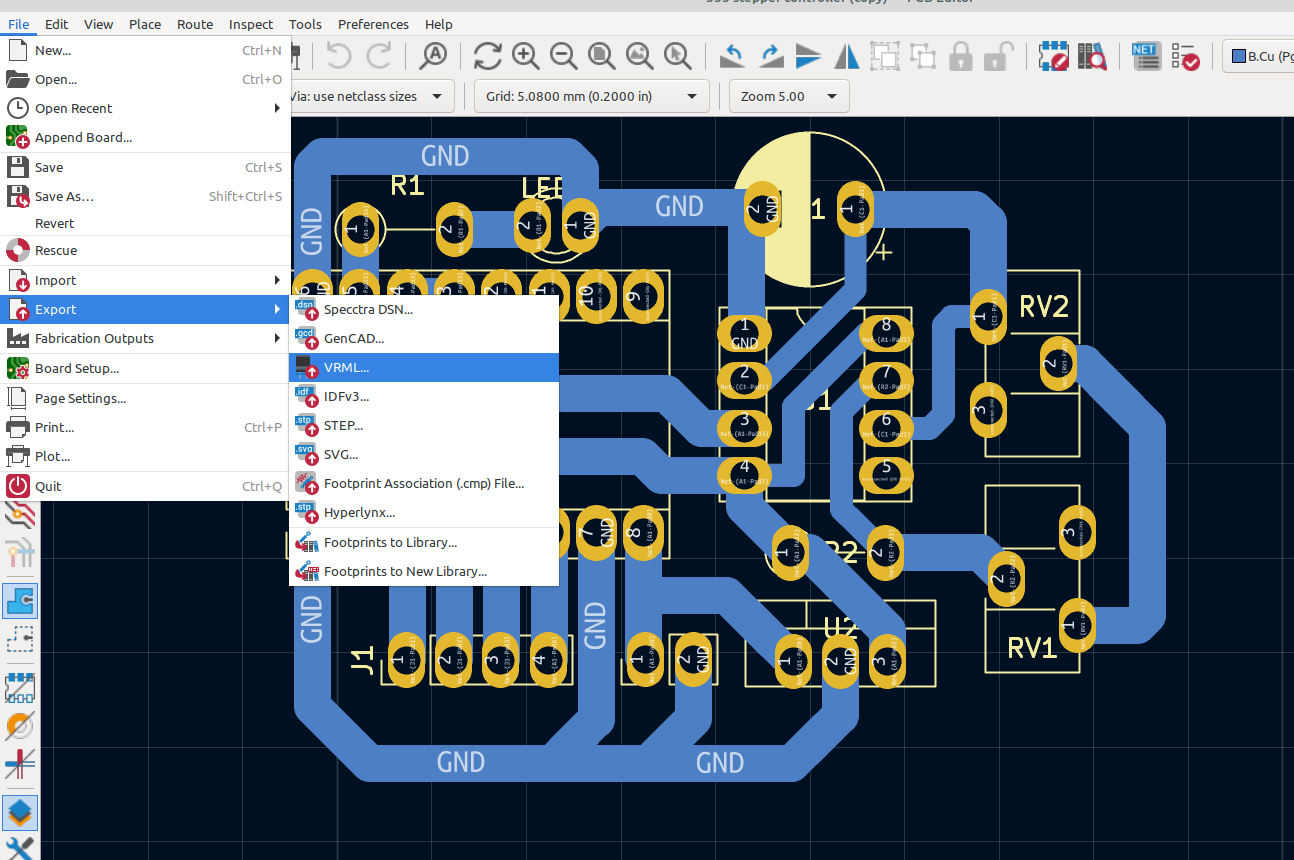Click the B.Cu blue color swatch
This screenshot has height=860, width=1294.
[1238, 57]
